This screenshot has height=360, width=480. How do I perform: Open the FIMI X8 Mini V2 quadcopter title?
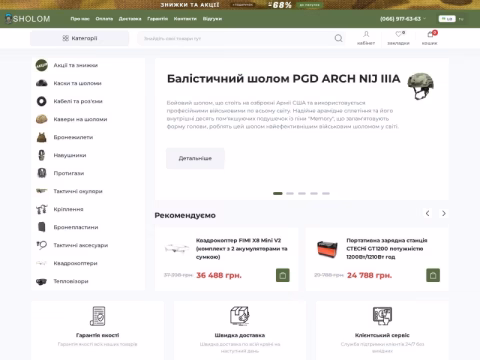[241, 249]
